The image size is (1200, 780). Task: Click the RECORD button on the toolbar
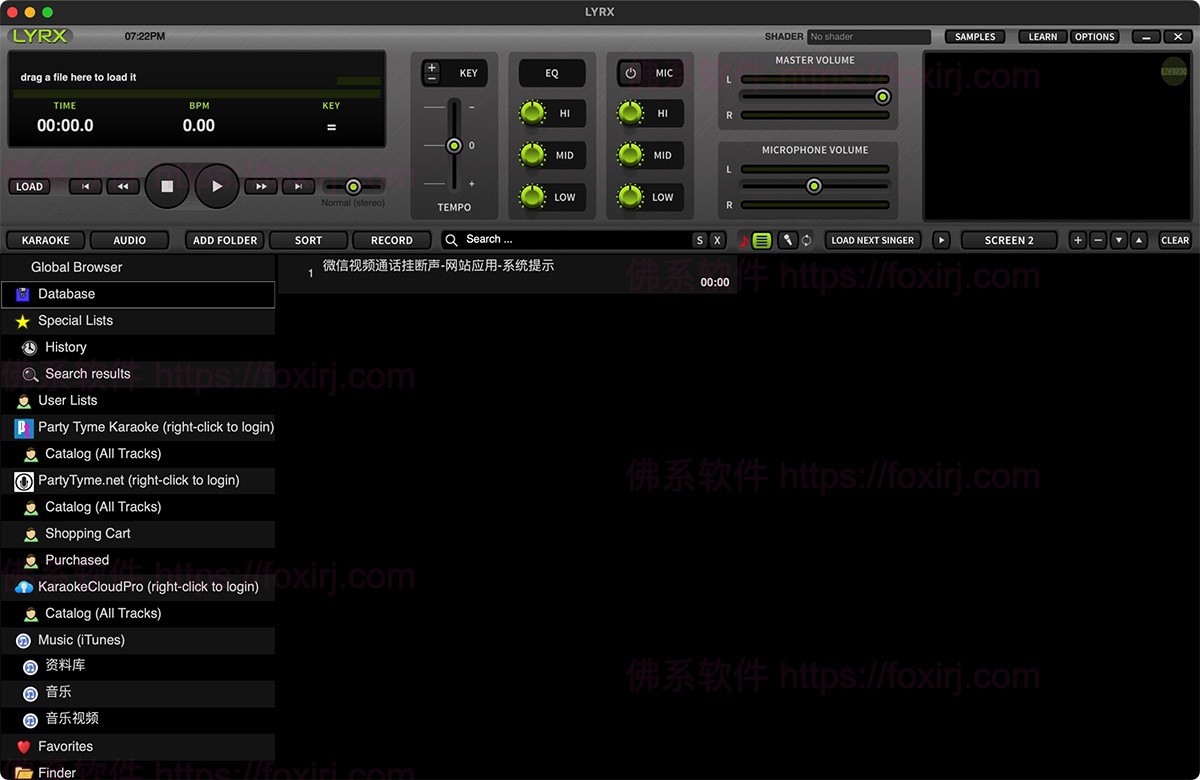pos(391,240)
